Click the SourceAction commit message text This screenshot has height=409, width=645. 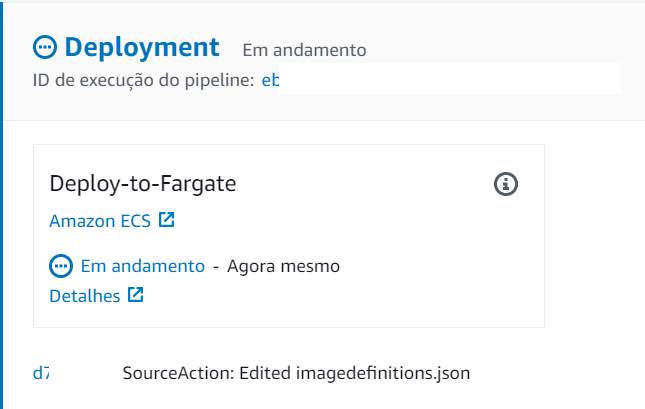click(296, 373)
